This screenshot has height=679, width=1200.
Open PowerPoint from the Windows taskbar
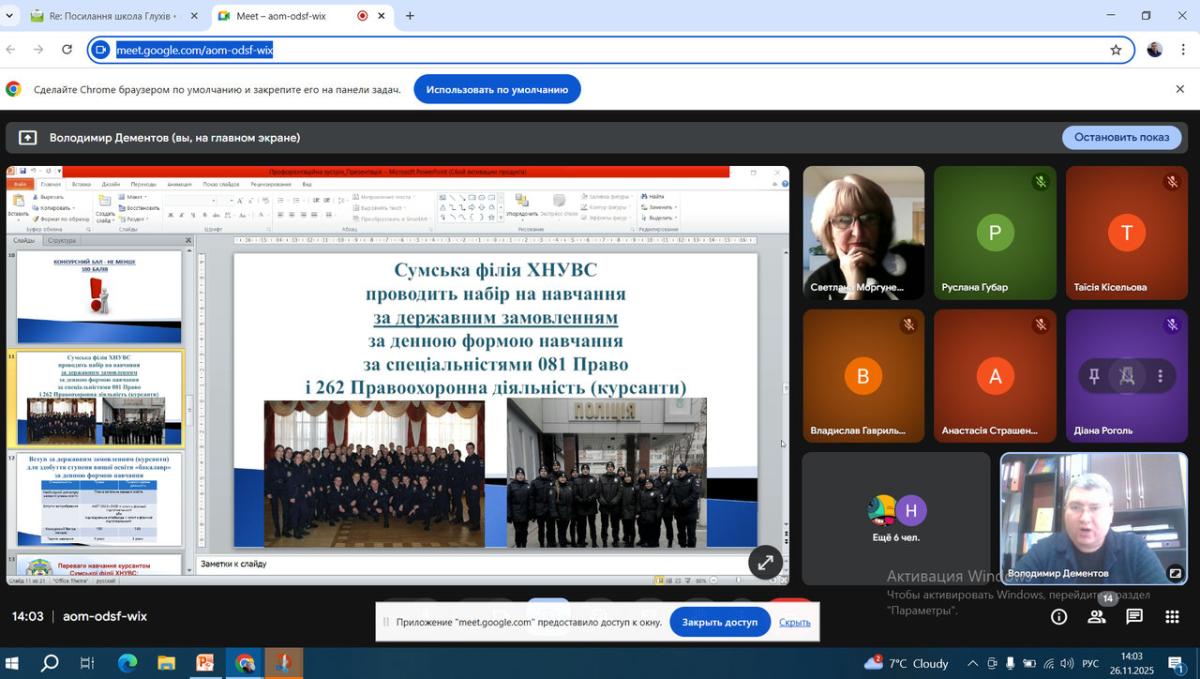206,663
